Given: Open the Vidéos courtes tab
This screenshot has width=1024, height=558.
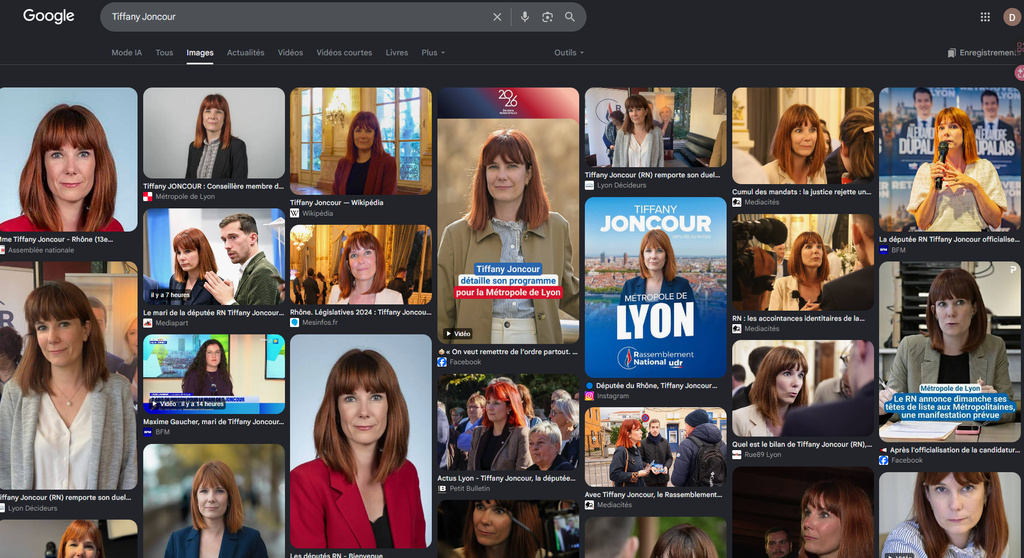Looking at the screenshot, I should pyautogui.click(x=344, y=53).
